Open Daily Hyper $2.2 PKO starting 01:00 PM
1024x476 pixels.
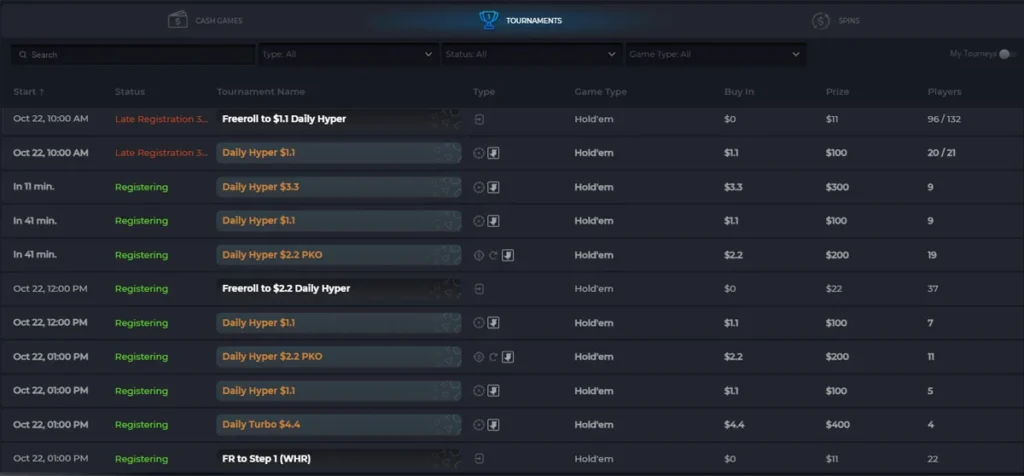coord(339,357)
